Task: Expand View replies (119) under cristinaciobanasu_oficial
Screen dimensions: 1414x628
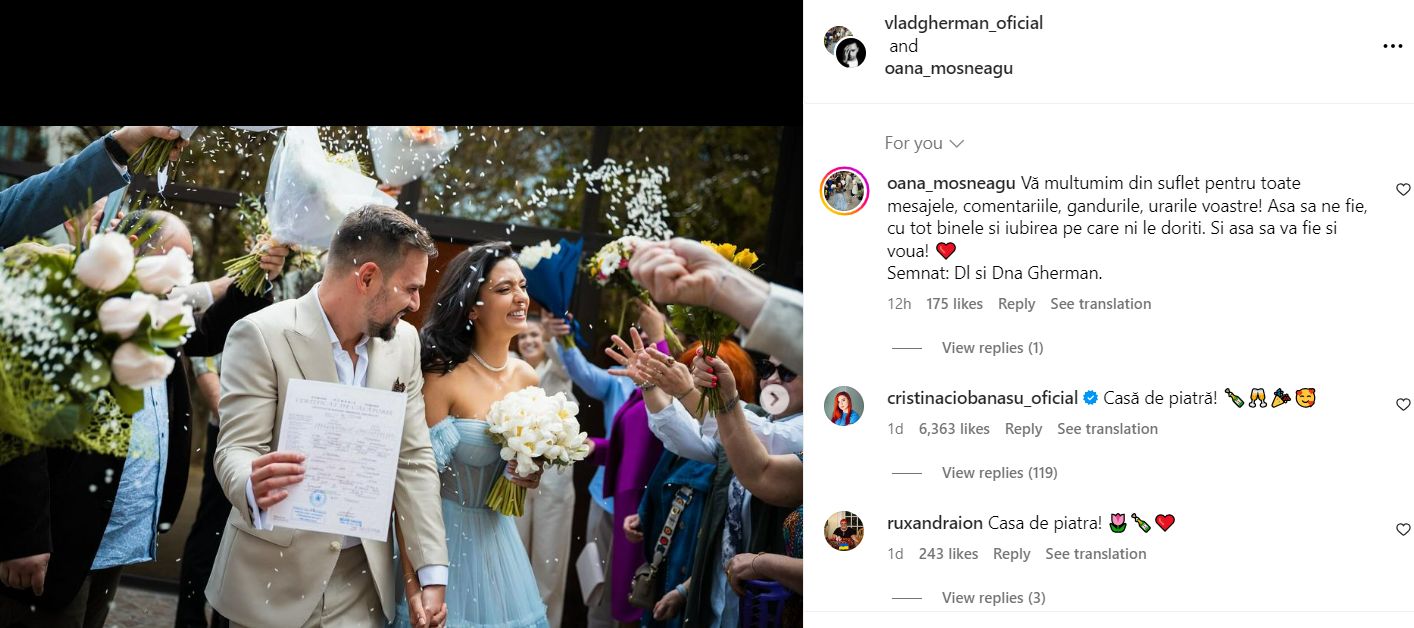Action: click(999, 473)
